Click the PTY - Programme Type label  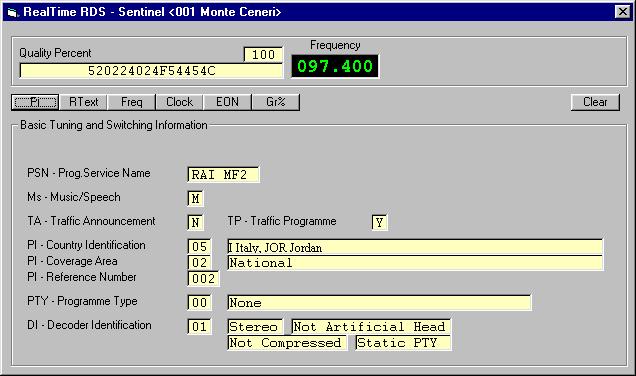point(82,301)
